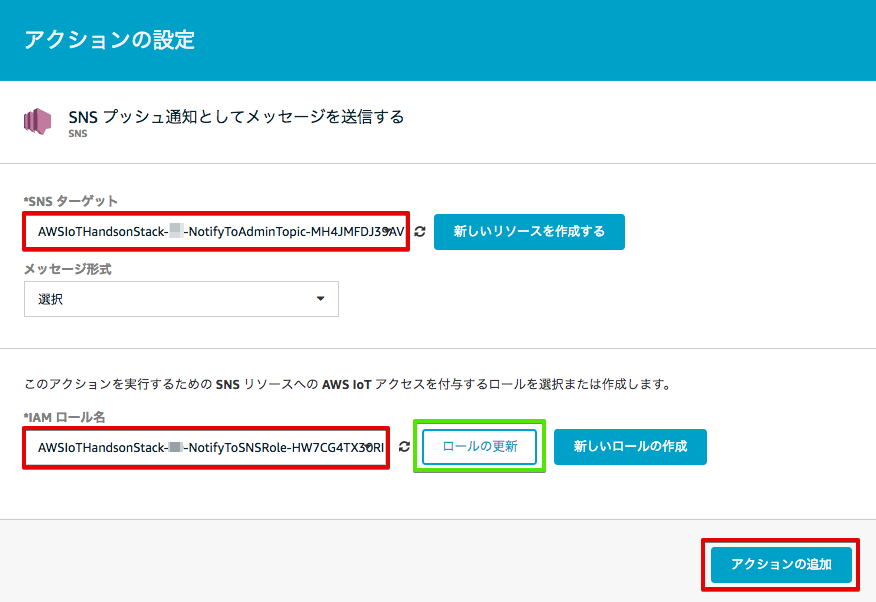876x602 pixels.
Task: Click 新しいリソースを作成する button
Action: click(529, 232)
